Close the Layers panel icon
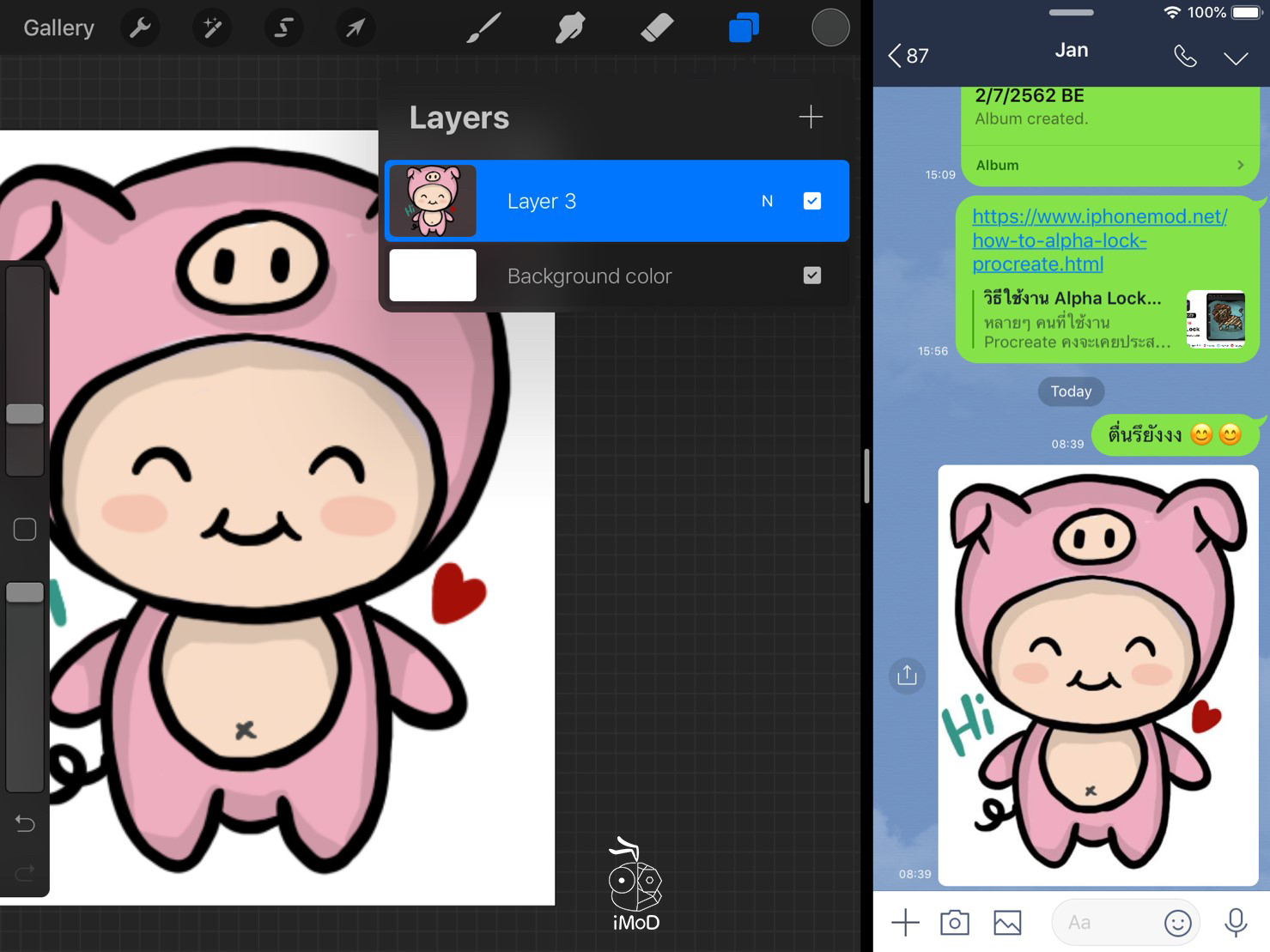This screenshot has width=1270, height=952. click(744, 28)
